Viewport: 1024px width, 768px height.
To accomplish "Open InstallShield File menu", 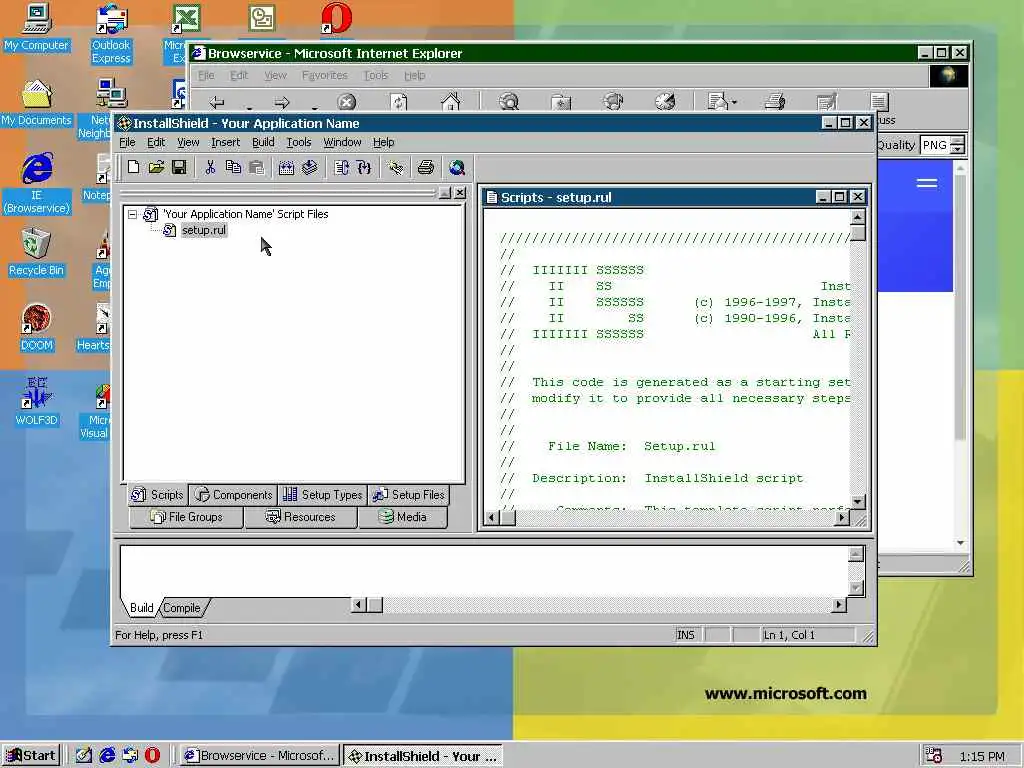I will pos(127,142).
